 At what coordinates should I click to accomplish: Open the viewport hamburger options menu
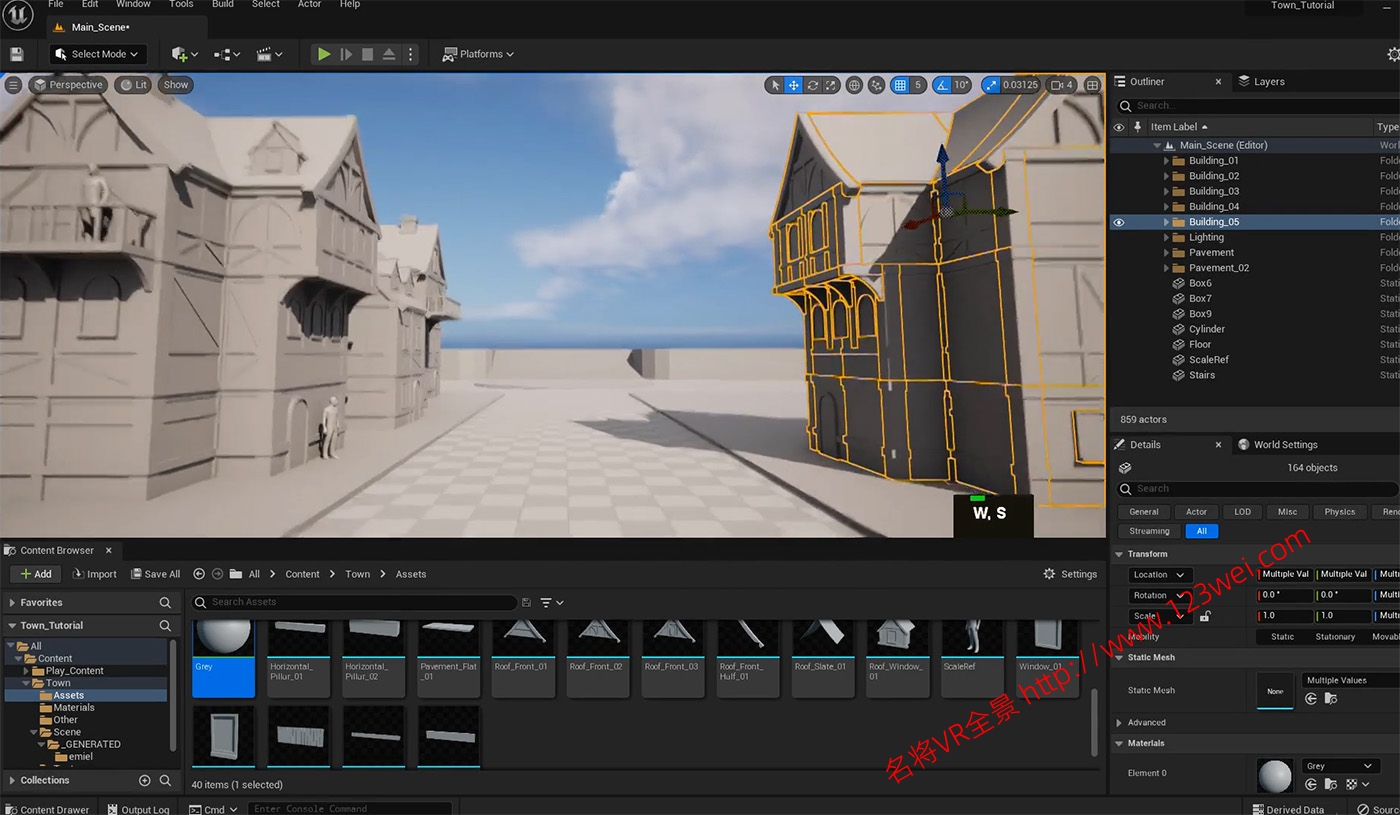click(x=13, y=85)
